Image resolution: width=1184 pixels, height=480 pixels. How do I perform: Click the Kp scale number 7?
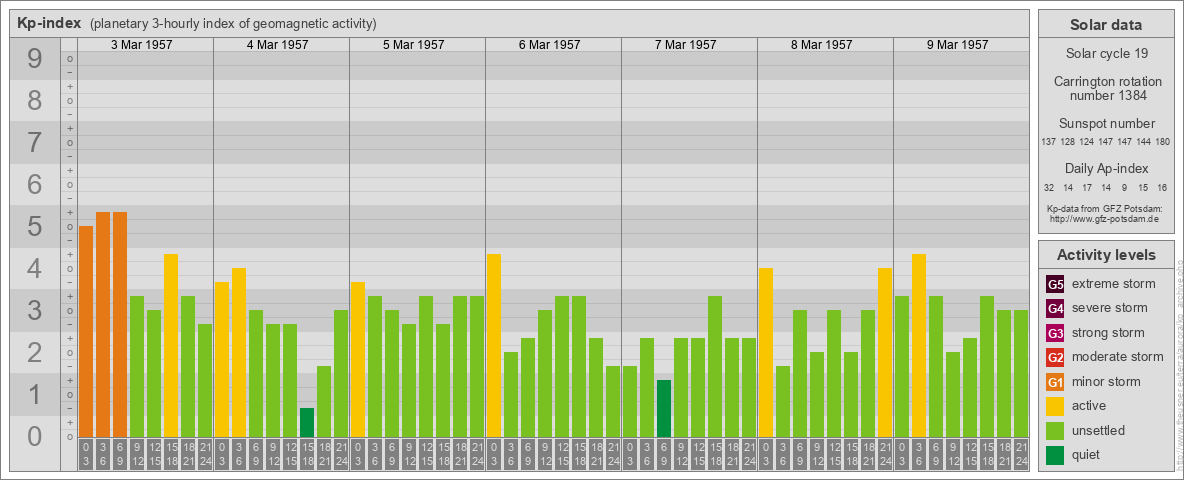(35, 143)
